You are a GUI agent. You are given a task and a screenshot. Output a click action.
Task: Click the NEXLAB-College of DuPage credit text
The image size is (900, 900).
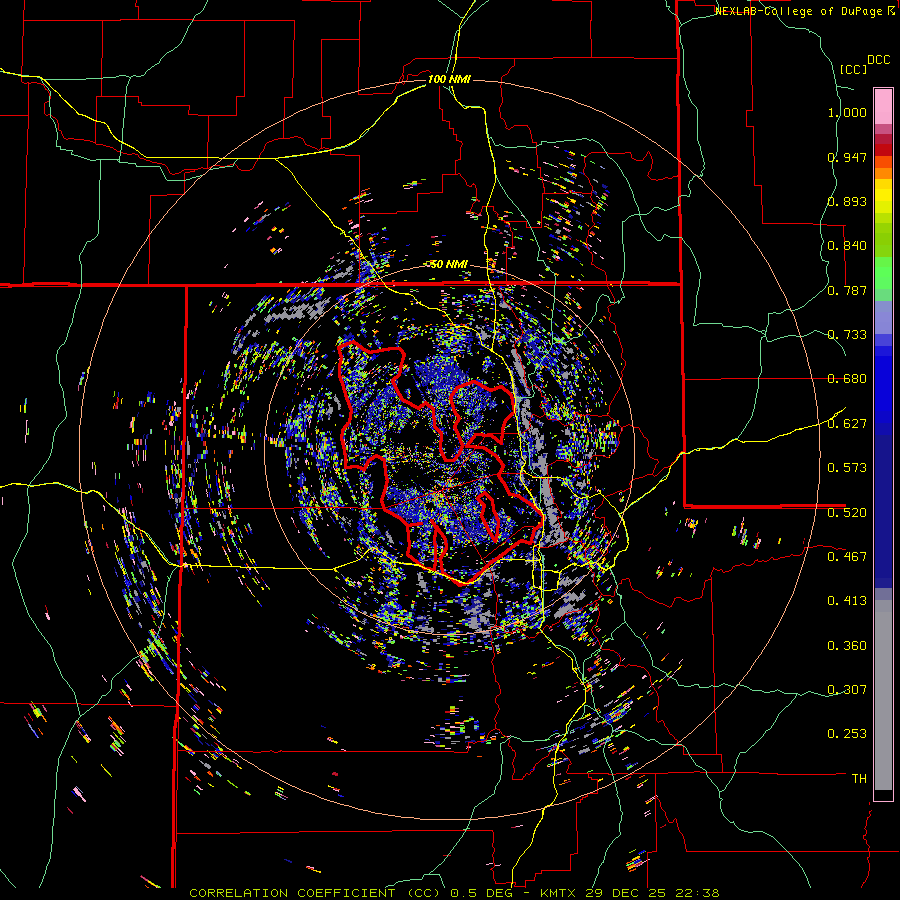798,11
